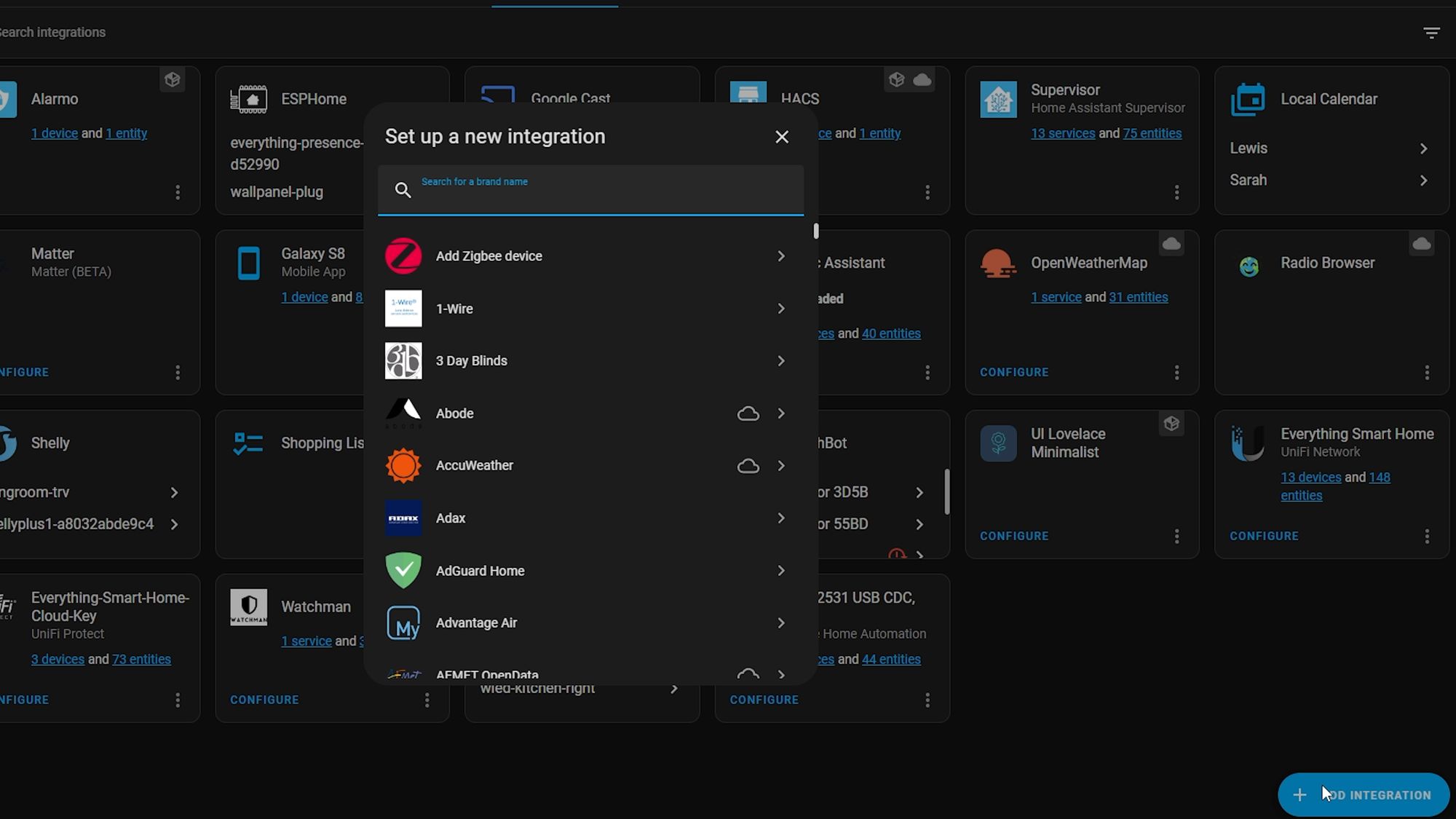Close the Set up a new integration dialog
Screen dimensions: 1456x819
click(x=782, y=137)
